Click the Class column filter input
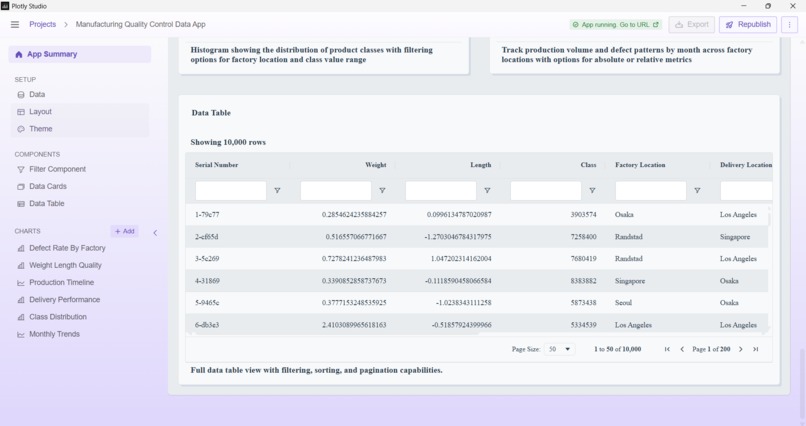Image resolution: width=806 pixels, height=426 pixels. (546, 191)
